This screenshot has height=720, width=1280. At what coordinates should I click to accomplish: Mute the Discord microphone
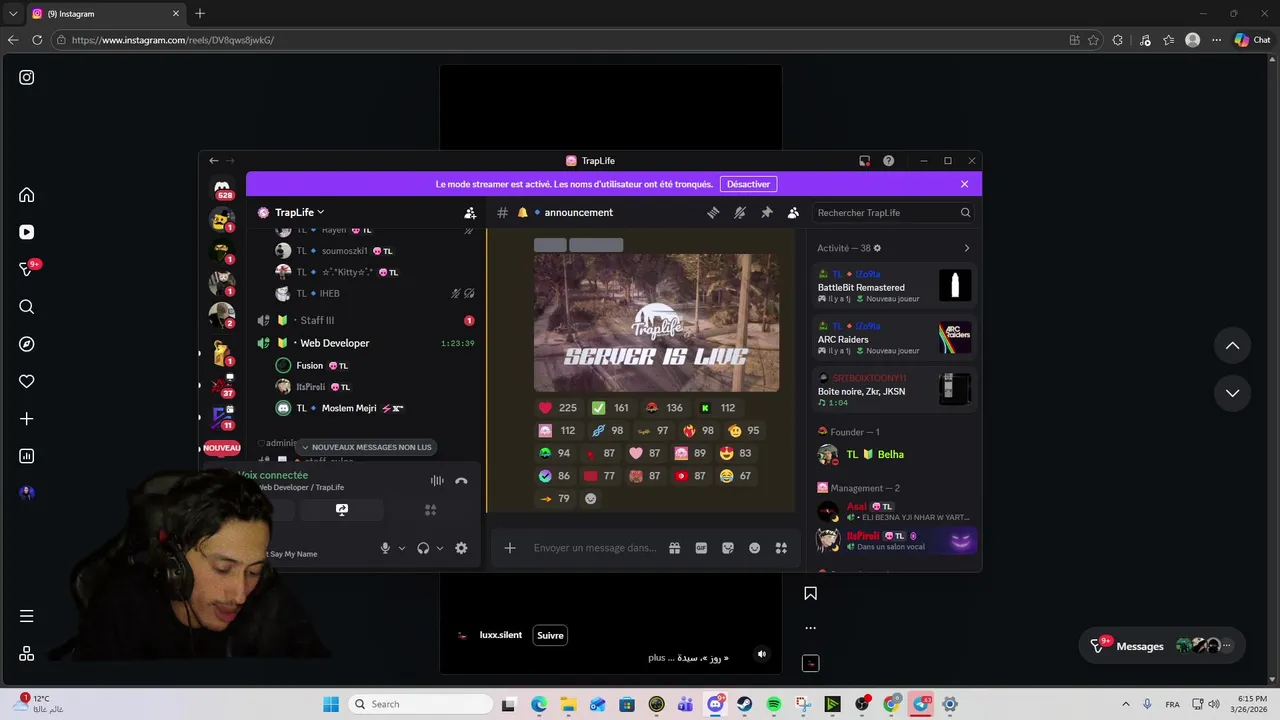(x=385, y=548)
